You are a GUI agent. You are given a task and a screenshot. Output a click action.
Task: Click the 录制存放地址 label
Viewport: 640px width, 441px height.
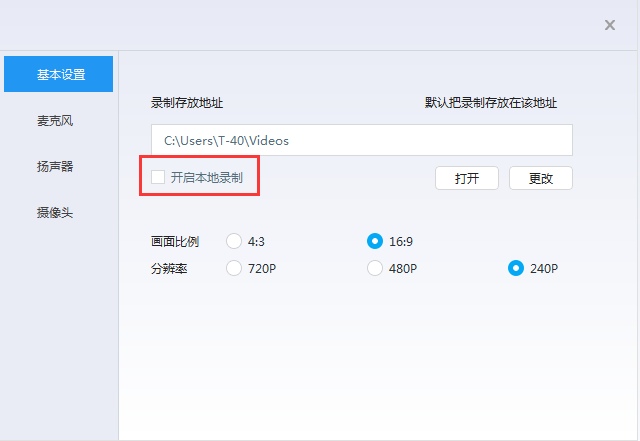(187, 103)
